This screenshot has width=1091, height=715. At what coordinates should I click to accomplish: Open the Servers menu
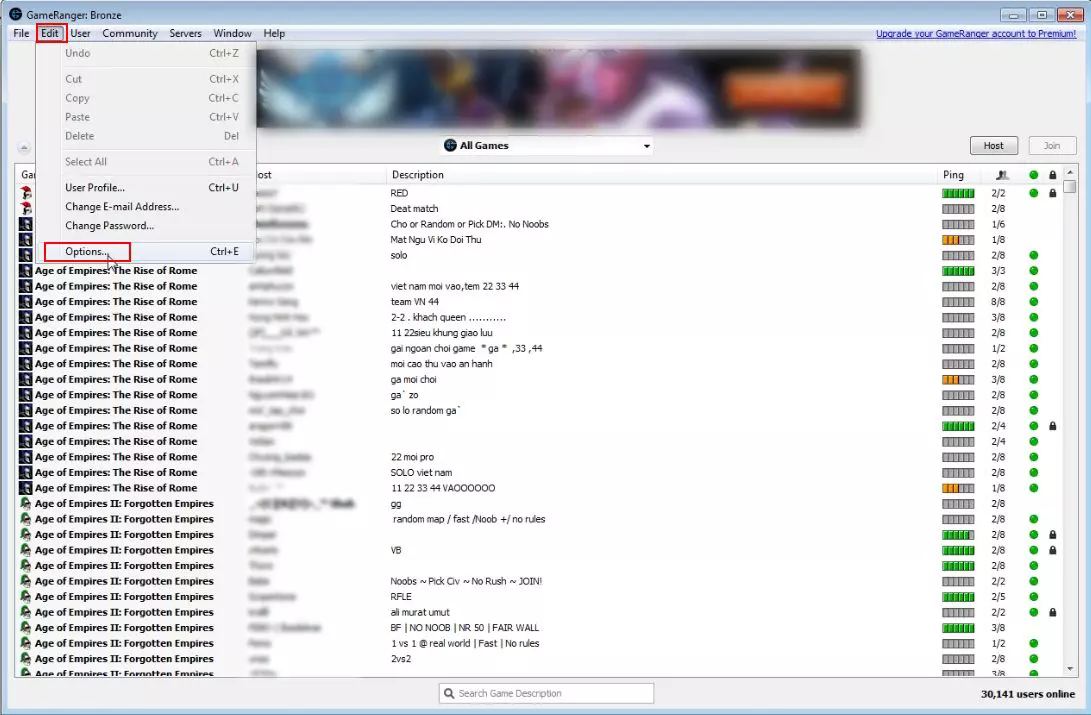pos(185,33)
